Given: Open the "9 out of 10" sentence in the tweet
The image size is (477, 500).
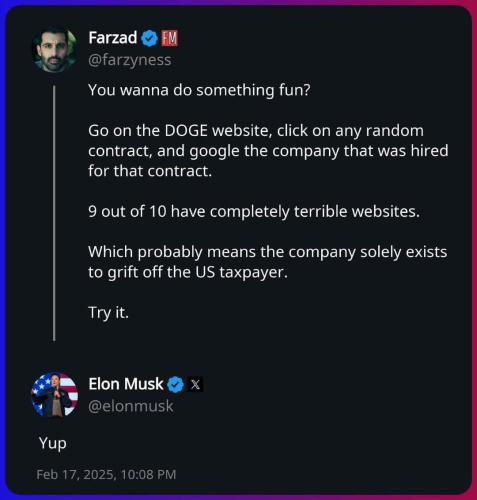Looking at the screenshot, I should point(254,212).
